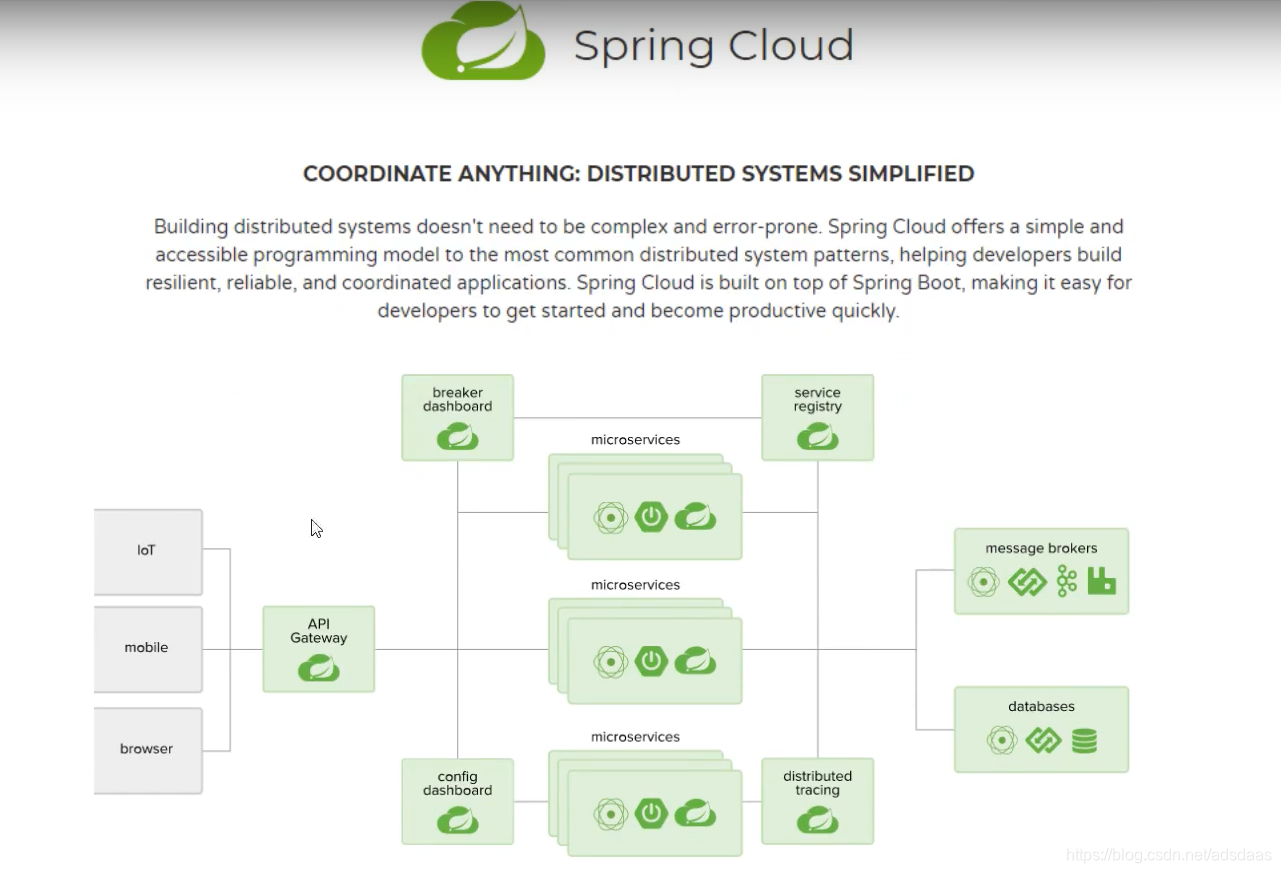The width and height of the screenshot is (1281, 873).
Task: Click the Reactor atom icon under message brokers
Action: click(983, 581)
